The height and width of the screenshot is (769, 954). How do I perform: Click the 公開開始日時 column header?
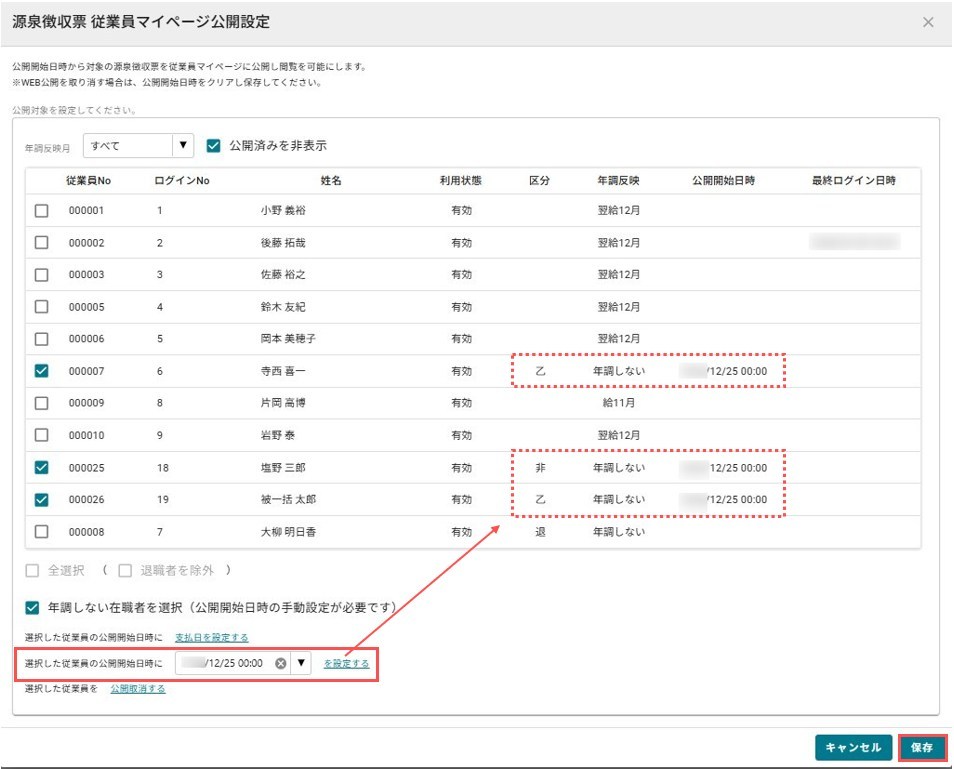click(723, 180)
